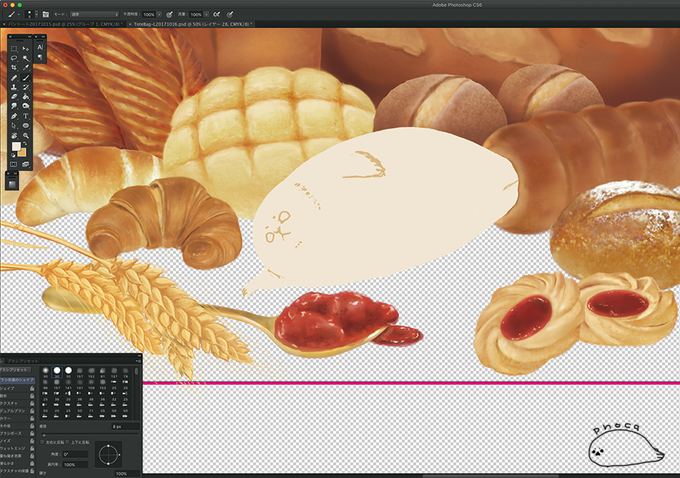Screen dimensions: 680x478
Task: Toggle Quick Mask mode
Action: [x=14, y=164]
